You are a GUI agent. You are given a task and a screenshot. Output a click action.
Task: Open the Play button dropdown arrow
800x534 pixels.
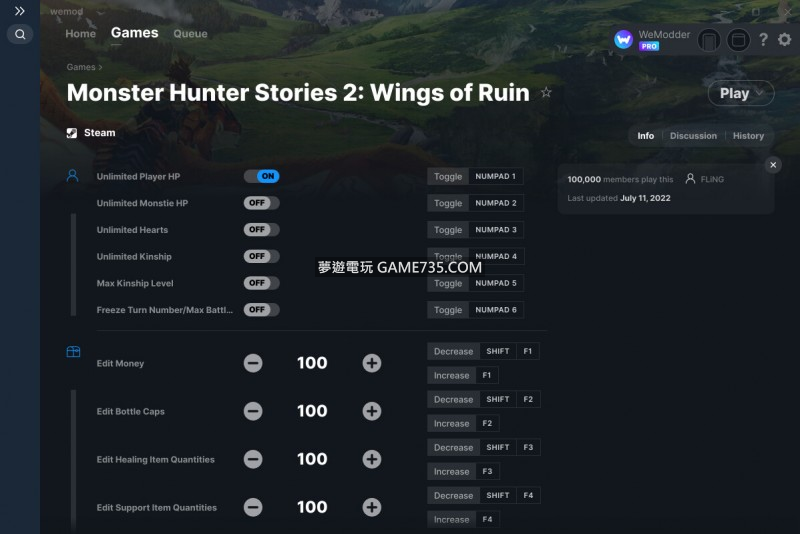(760, 93)
